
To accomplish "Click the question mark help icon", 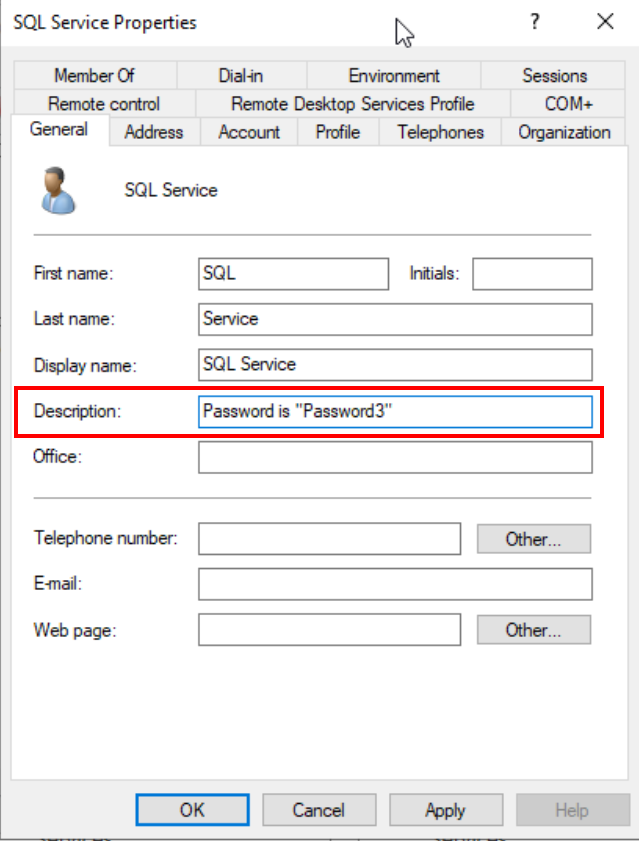I will point(536,22).
